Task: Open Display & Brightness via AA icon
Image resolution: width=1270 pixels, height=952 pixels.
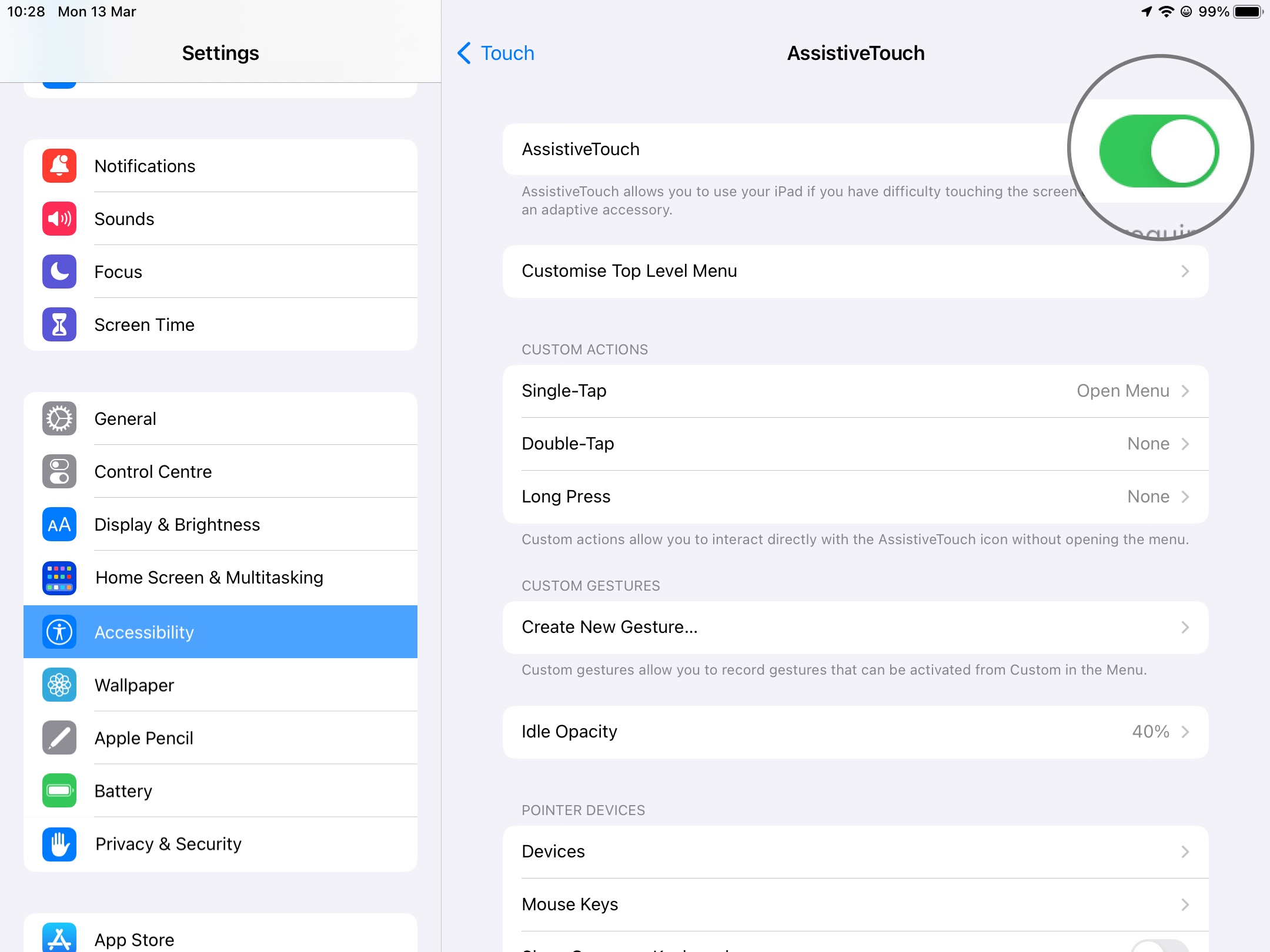Action: coord(59,524)
